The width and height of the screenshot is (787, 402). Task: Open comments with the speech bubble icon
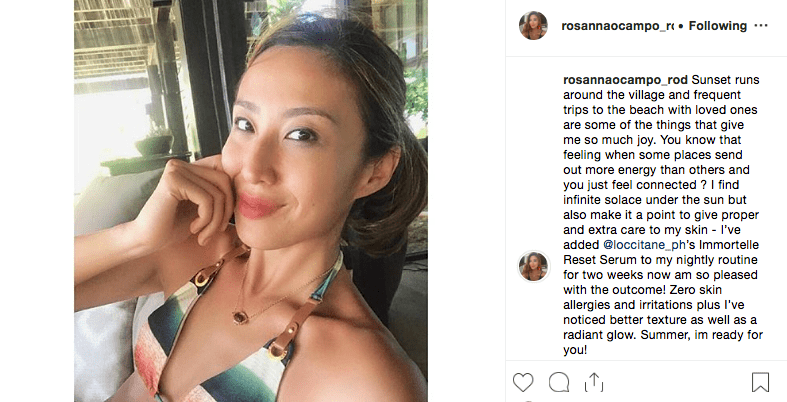(559, 381)
